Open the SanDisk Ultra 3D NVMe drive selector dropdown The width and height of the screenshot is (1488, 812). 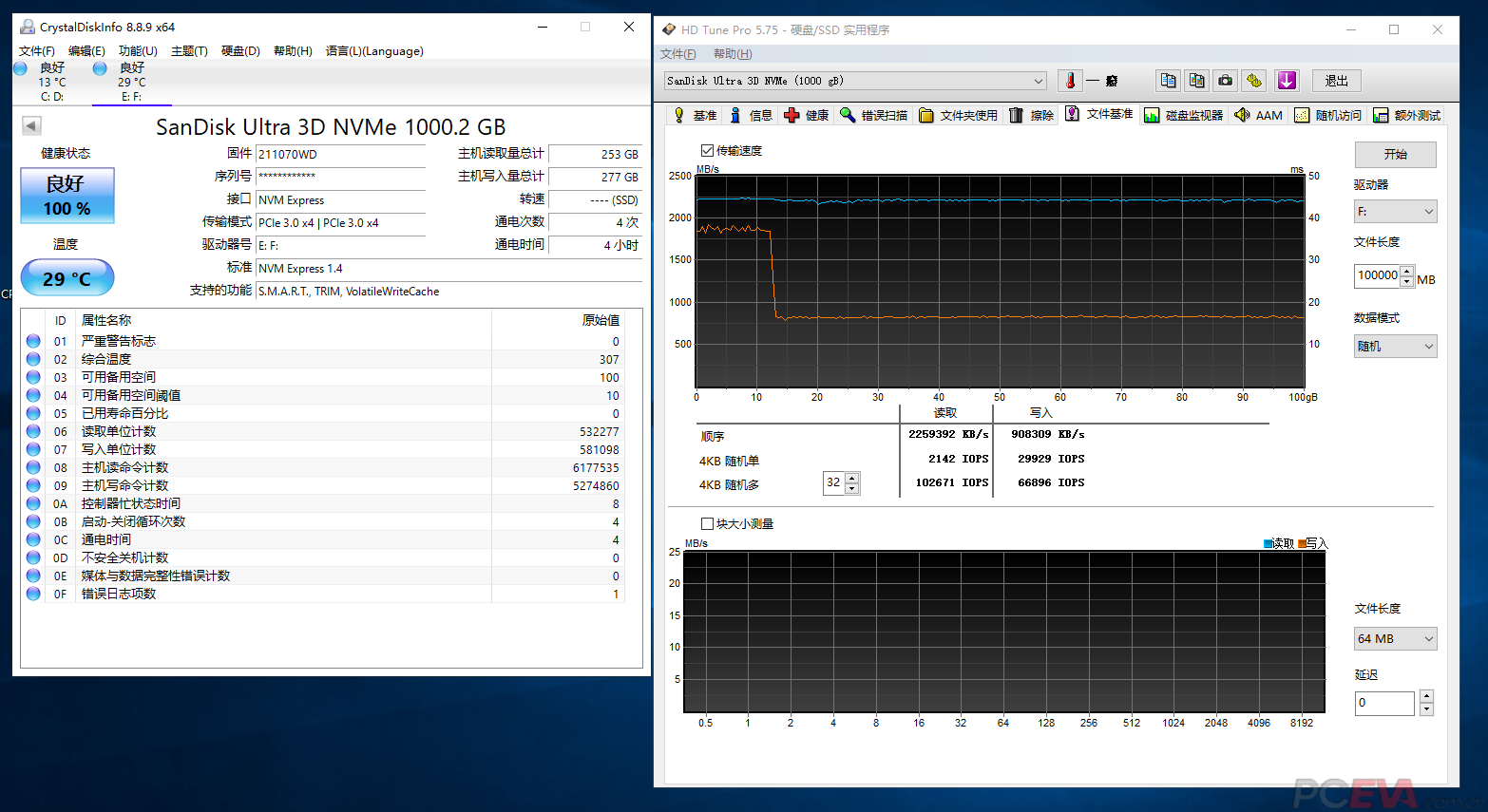[x=855, y=81]
